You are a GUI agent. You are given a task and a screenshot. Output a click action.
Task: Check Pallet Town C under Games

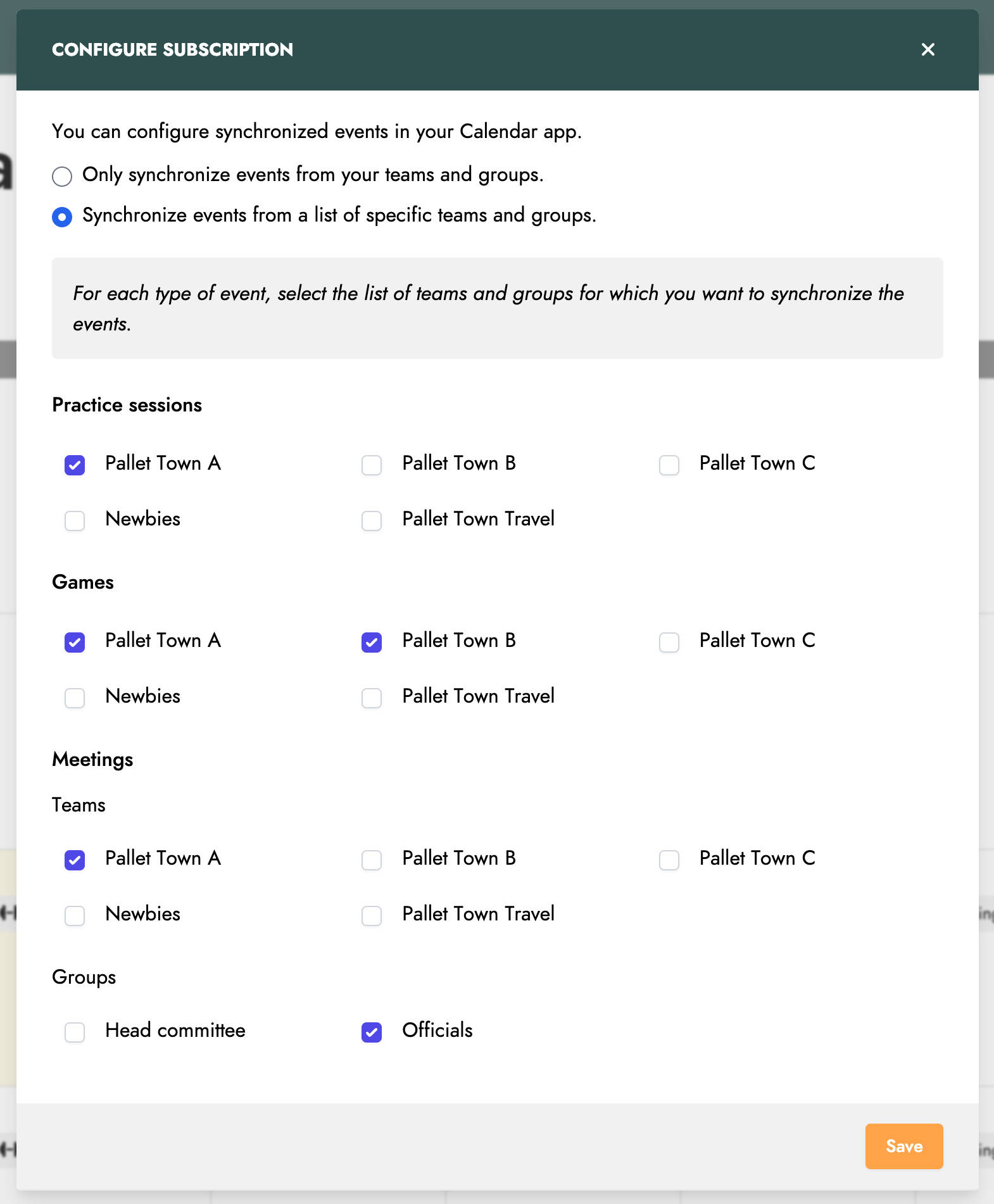pyautogui.click(x=669, y=643)
